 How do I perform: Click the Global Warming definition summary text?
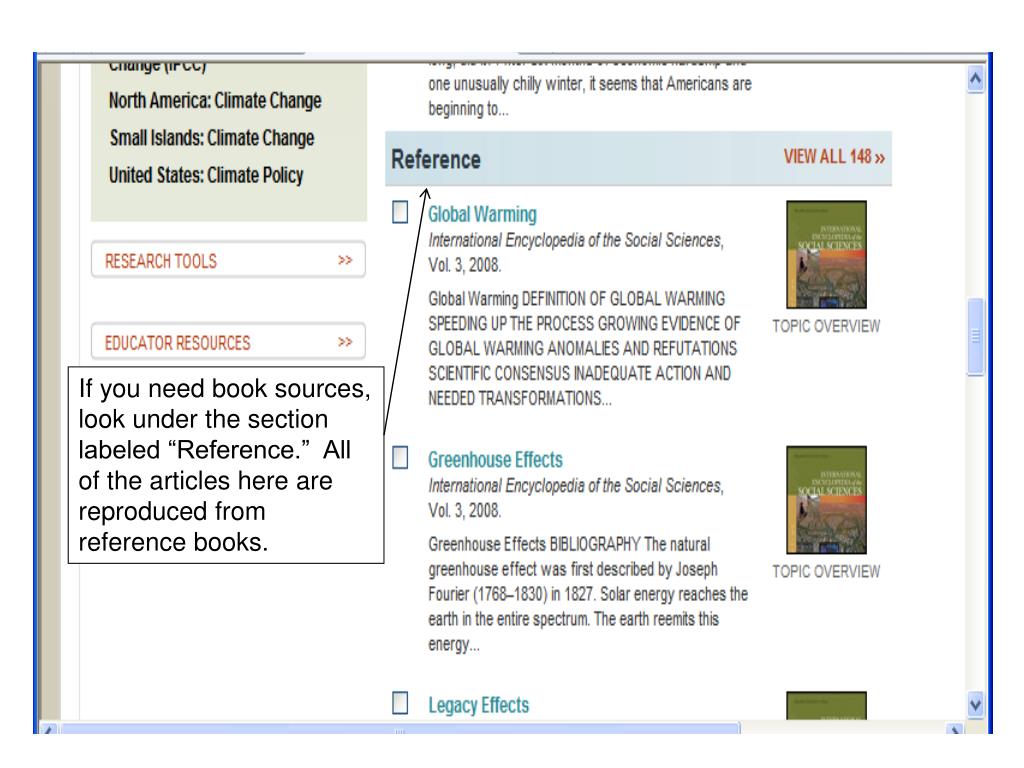pos(584,349)
